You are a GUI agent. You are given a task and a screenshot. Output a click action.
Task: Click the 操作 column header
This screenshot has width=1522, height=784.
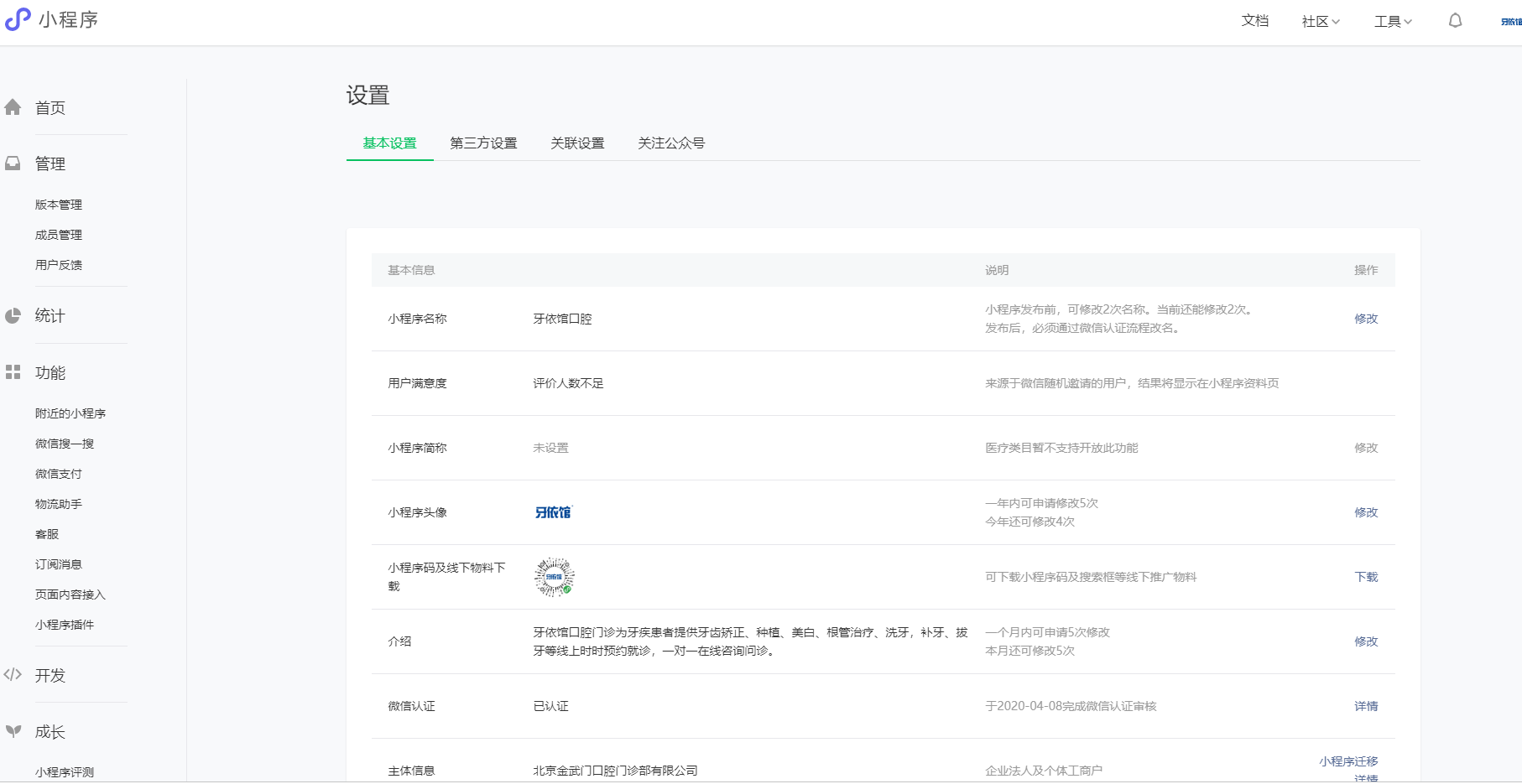tap(1366, 270)
